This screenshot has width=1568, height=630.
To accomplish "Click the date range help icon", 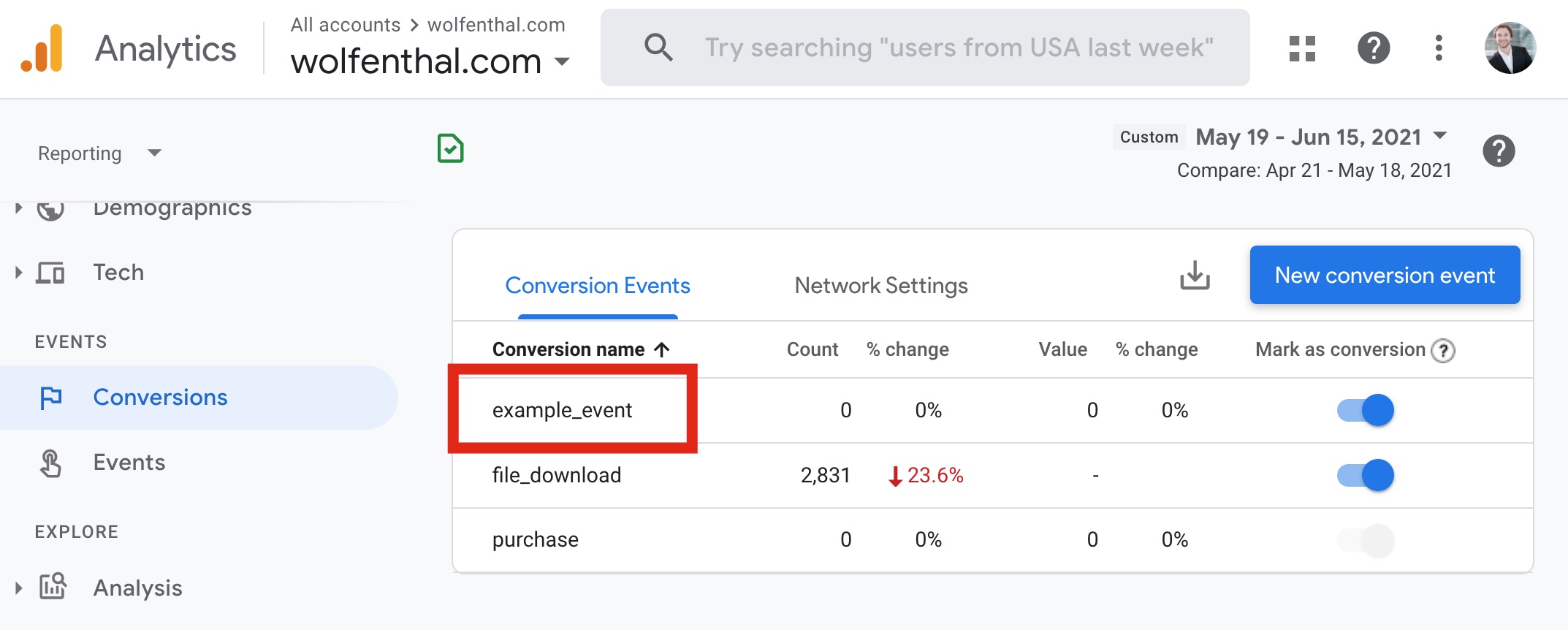I will 1499,151.
